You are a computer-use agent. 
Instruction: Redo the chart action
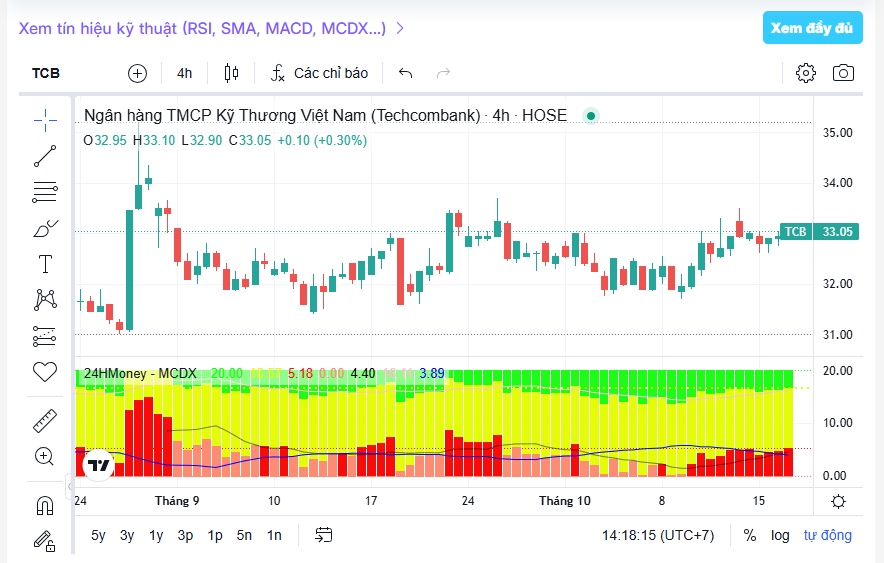[444, 73]
